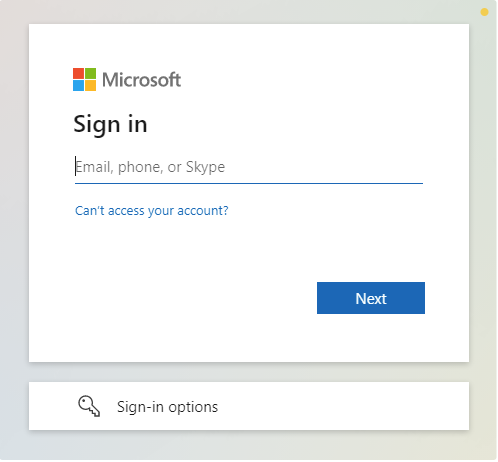This screenshot has width=498, height=462.
Task: Click the key icon beside Sign-in options
Action: point(89,406)
